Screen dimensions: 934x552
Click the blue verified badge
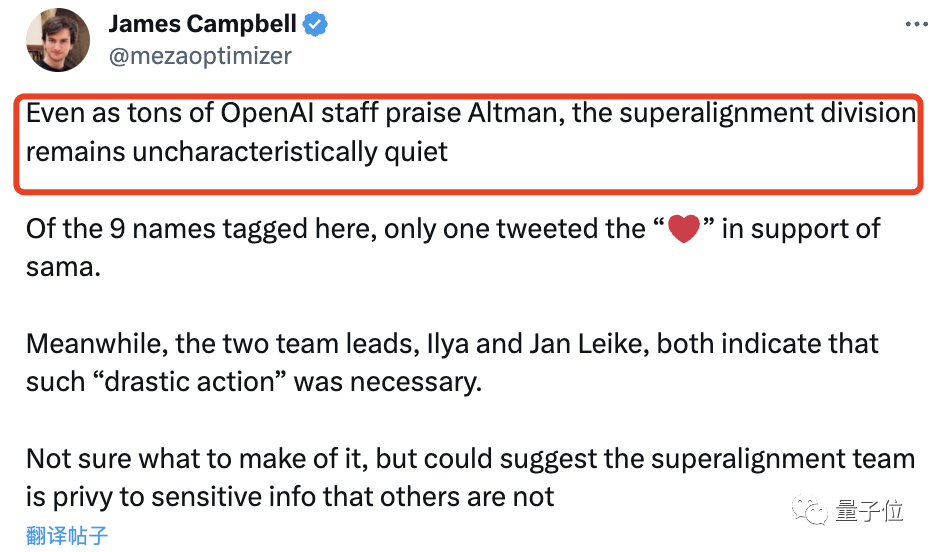click(316, 25)
